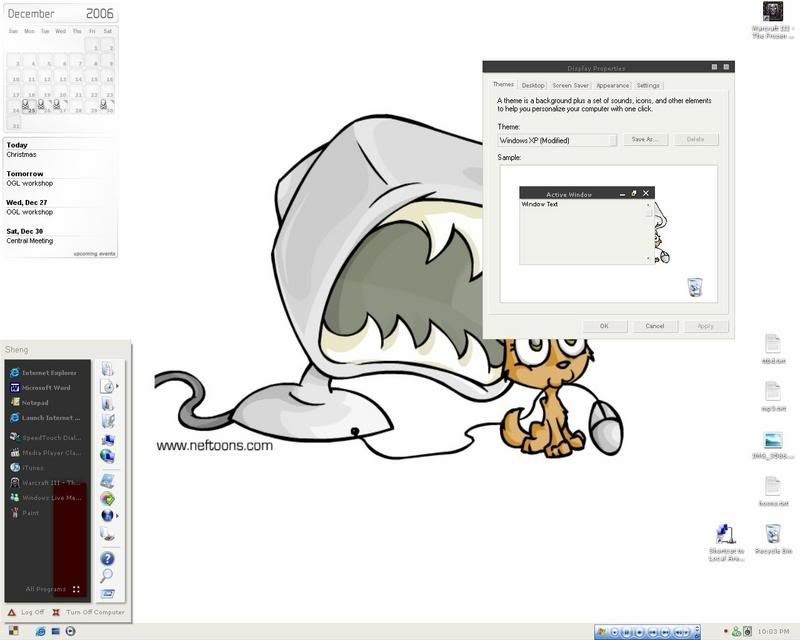Screen dimensions: 800x640
Task: Open Windows Live Messenger in Start menu
Action: [45, 498]
